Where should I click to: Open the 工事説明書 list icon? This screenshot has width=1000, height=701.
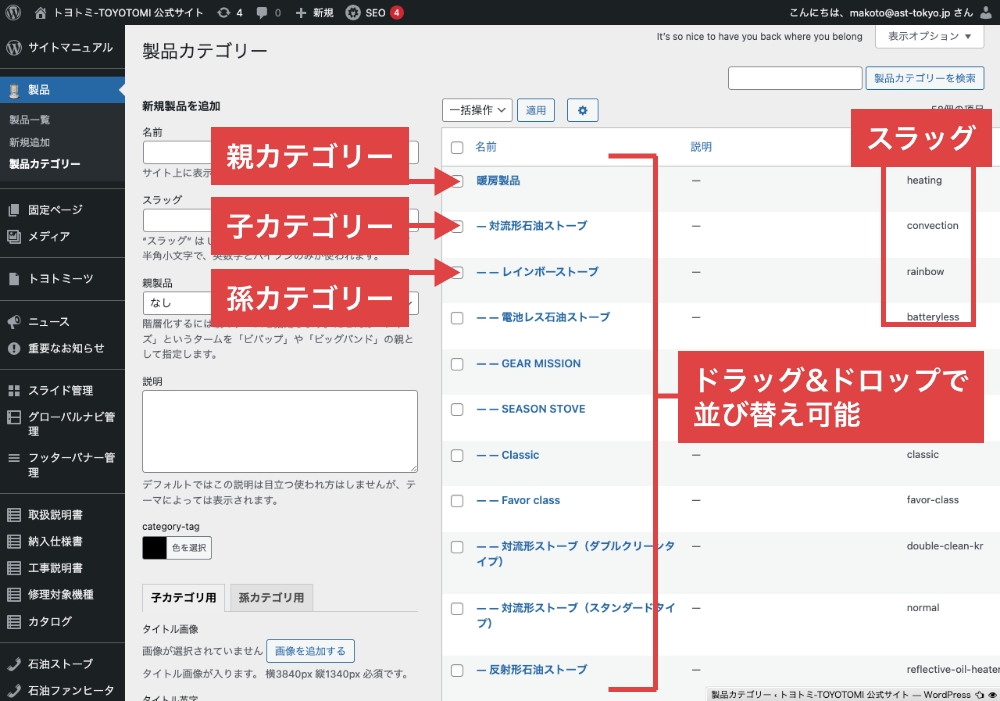[14, 568]
